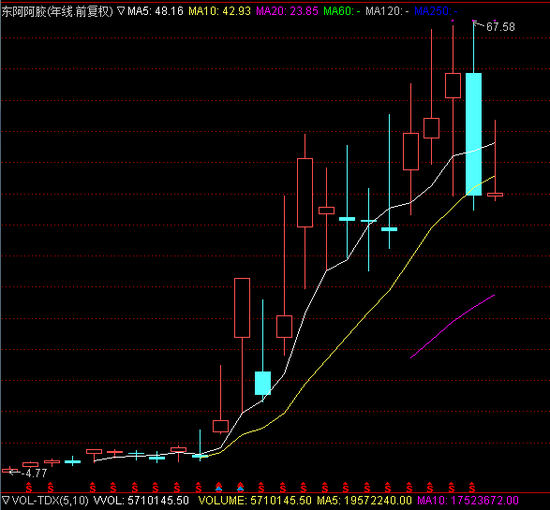Click the volume MA5: 19572240.00 value
This screenshot has height=510, width=550.
364,501
